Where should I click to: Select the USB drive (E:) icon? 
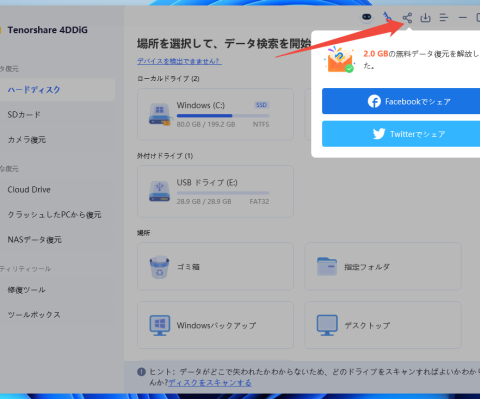159,191
